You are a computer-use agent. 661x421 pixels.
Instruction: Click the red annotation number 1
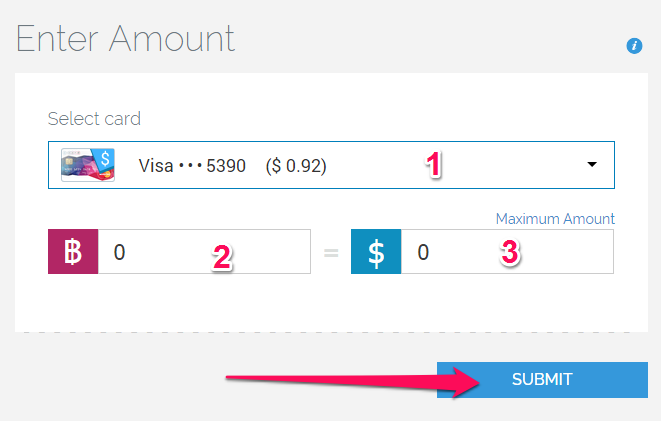pos(433,164)
